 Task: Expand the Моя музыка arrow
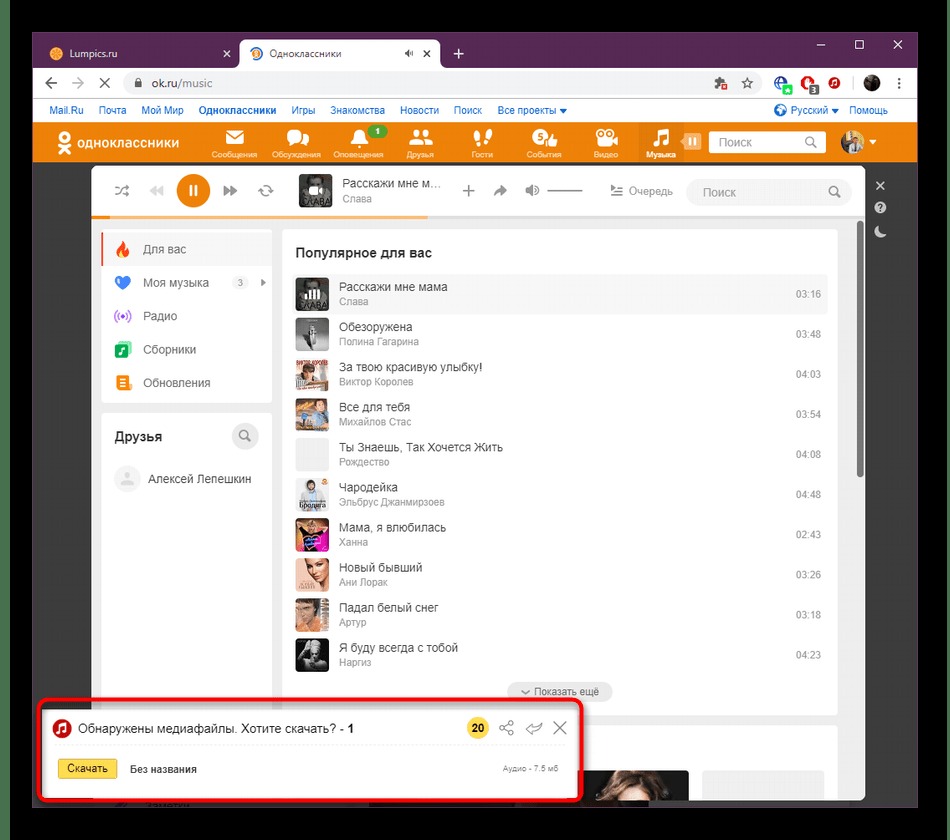[x=263, y=282]
